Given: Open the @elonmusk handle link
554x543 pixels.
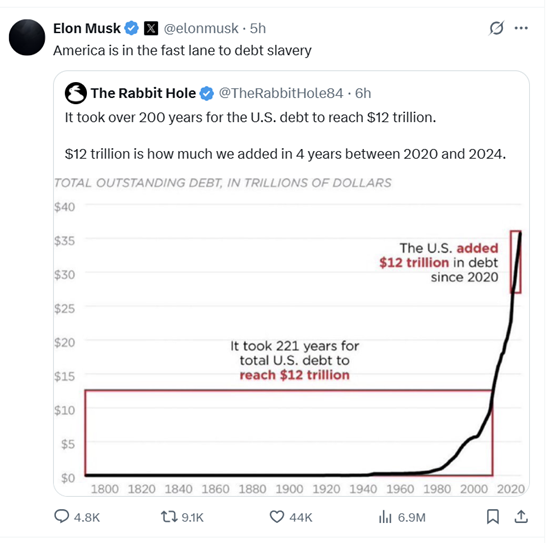Looking at the screenshot, I should click(201, 28).
